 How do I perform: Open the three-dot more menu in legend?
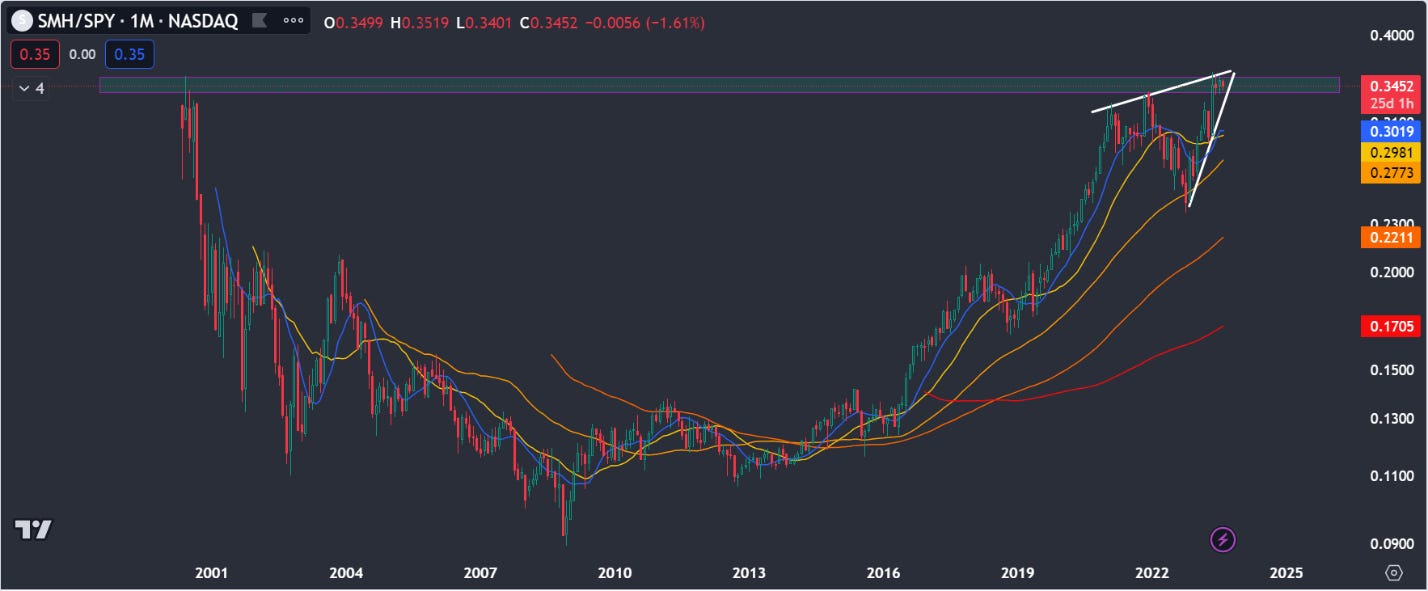tap(293, 21)
